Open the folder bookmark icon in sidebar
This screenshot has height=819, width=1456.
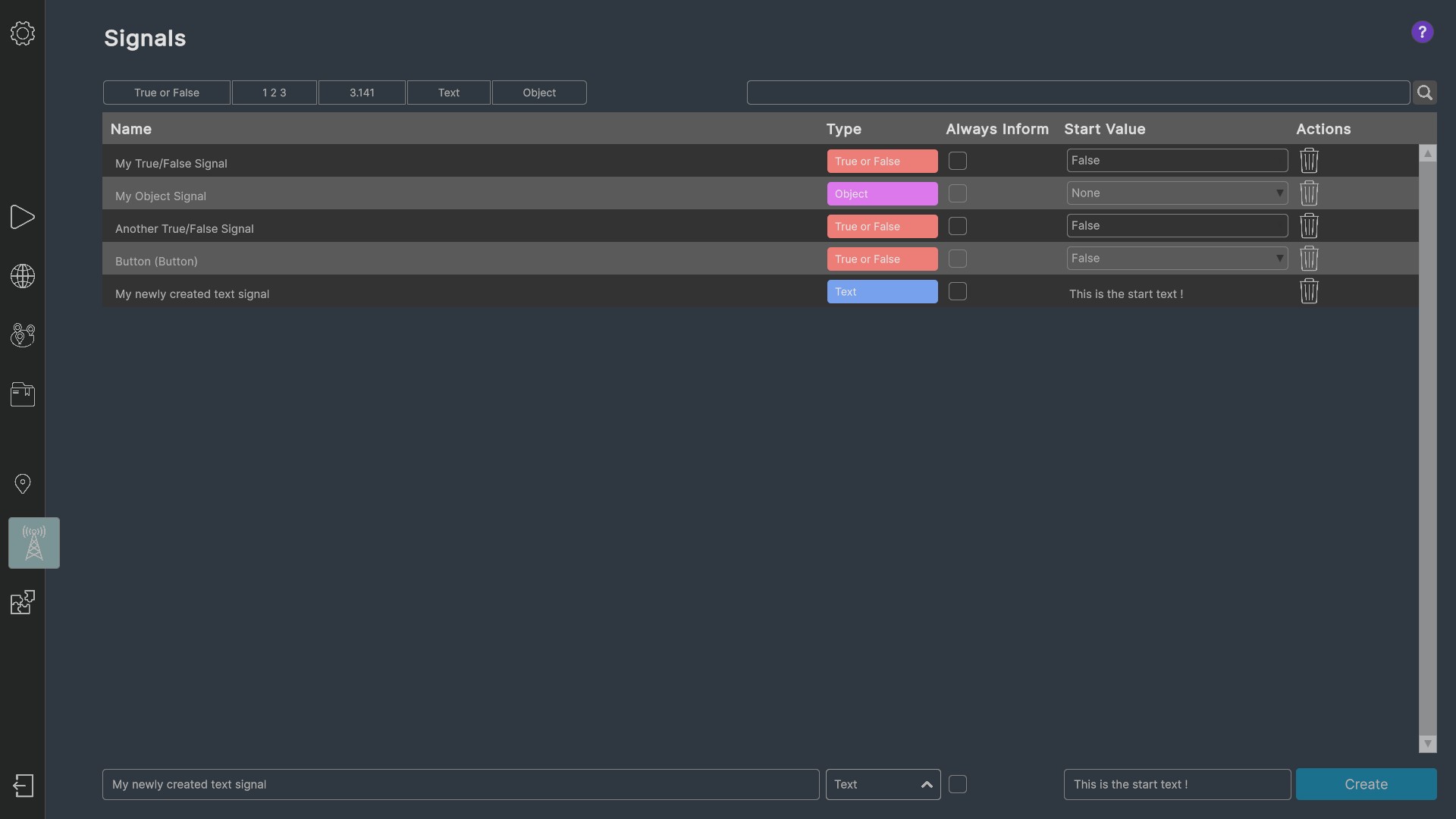(23, 394)
